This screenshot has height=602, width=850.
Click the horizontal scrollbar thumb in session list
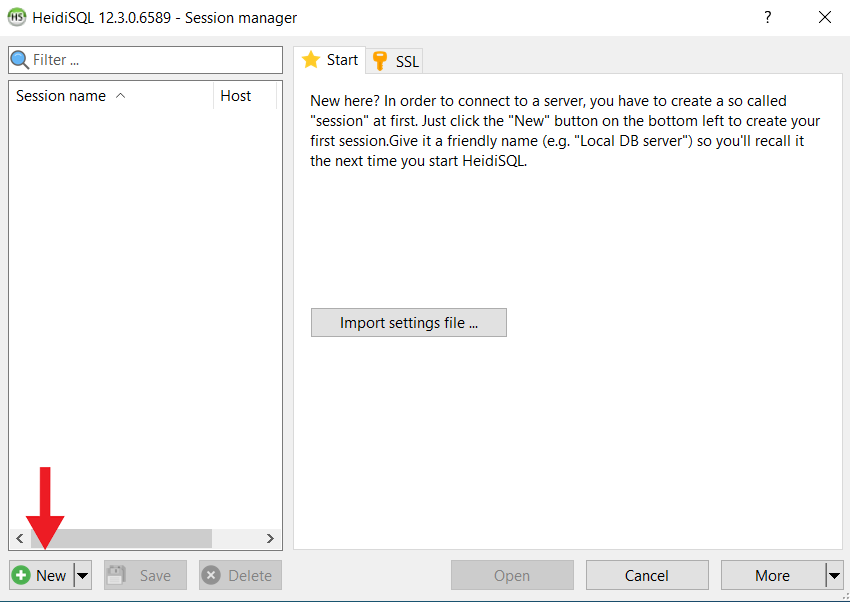121,538
